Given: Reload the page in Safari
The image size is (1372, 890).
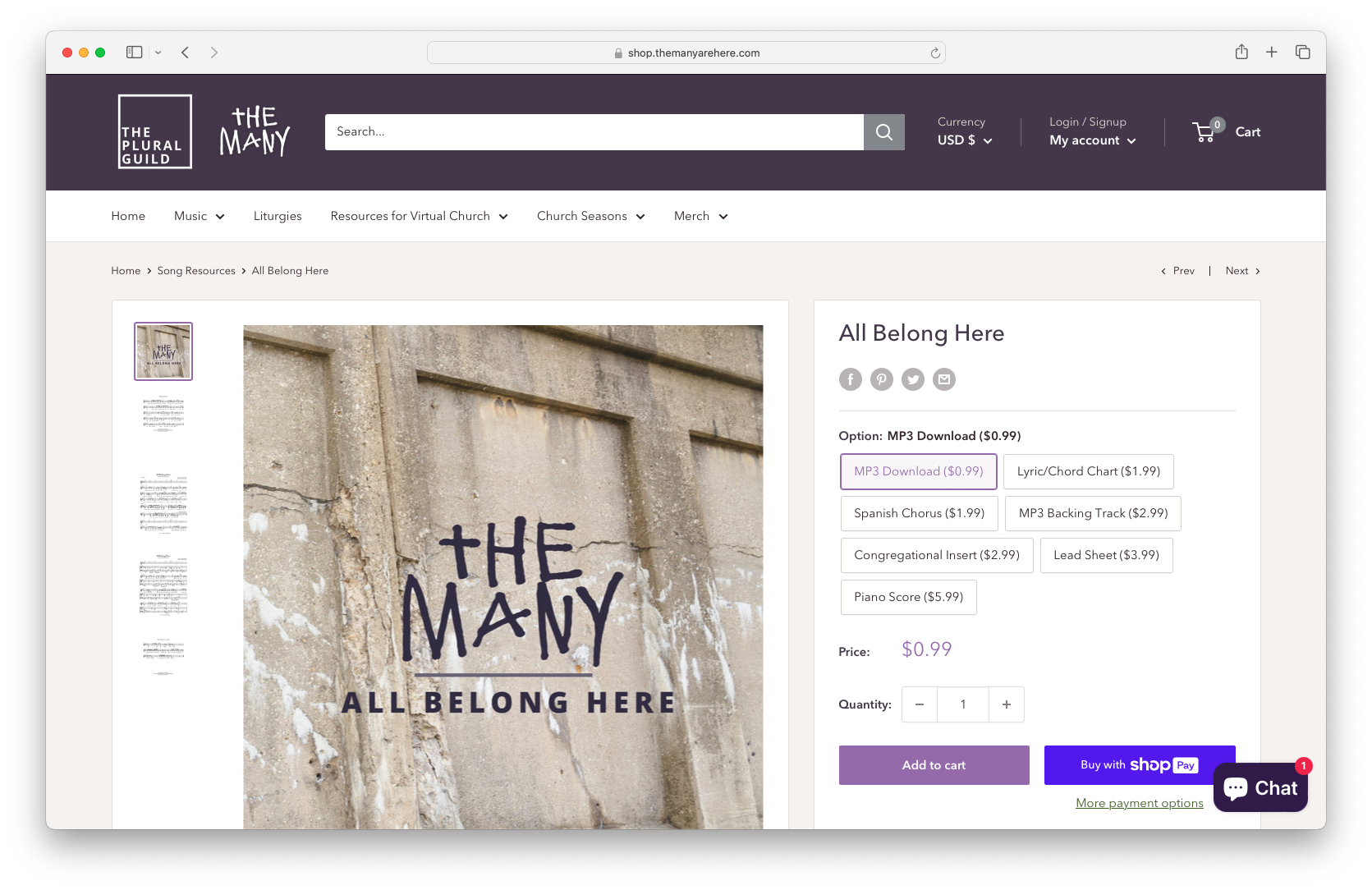Looking at the screenshot, I should 935,53.
